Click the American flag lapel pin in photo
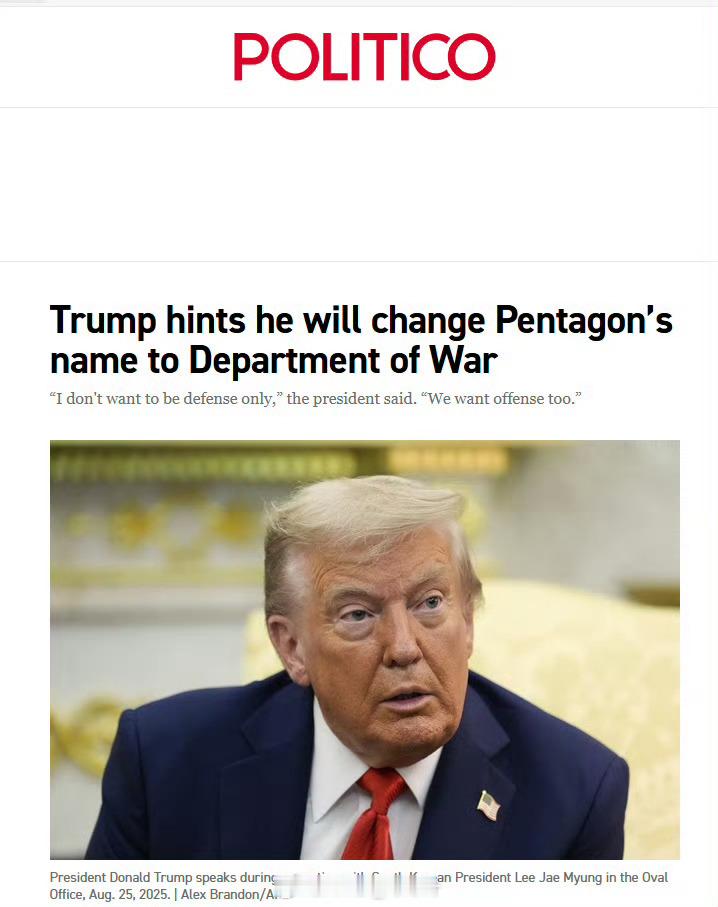 click(x=489, y=805)
